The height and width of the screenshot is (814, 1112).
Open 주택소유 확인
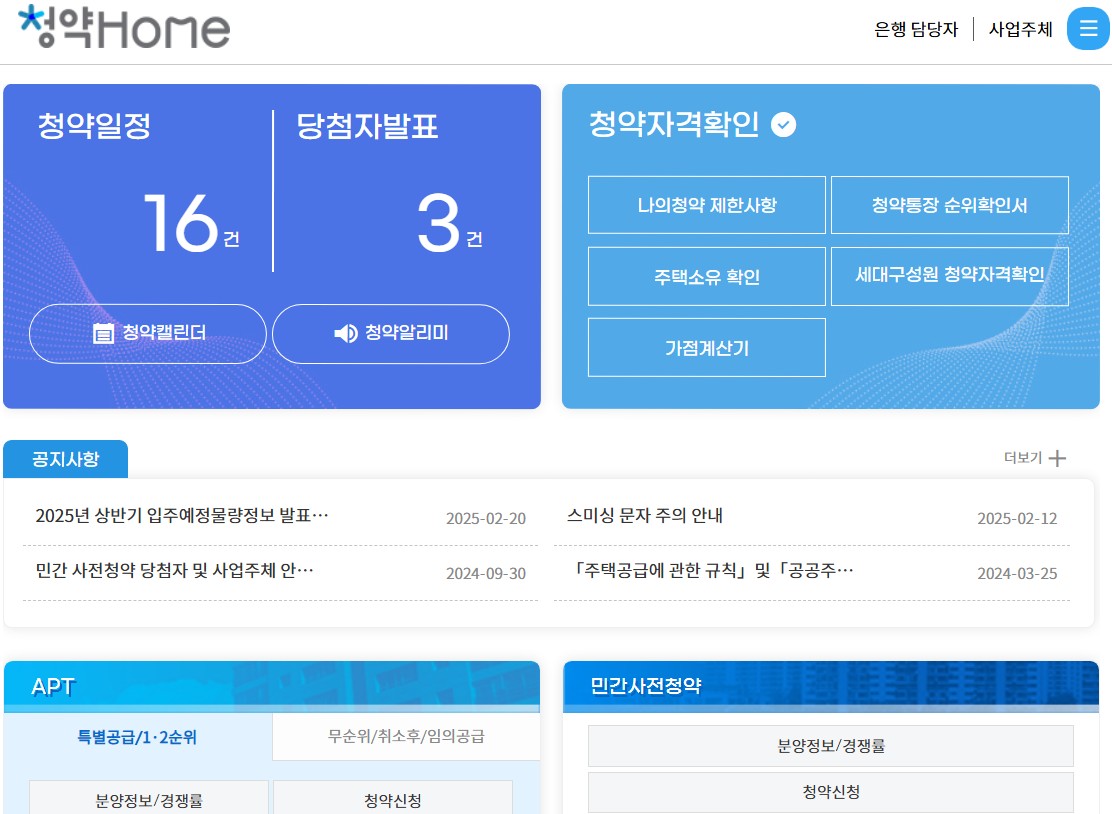[x=706, y=276]
